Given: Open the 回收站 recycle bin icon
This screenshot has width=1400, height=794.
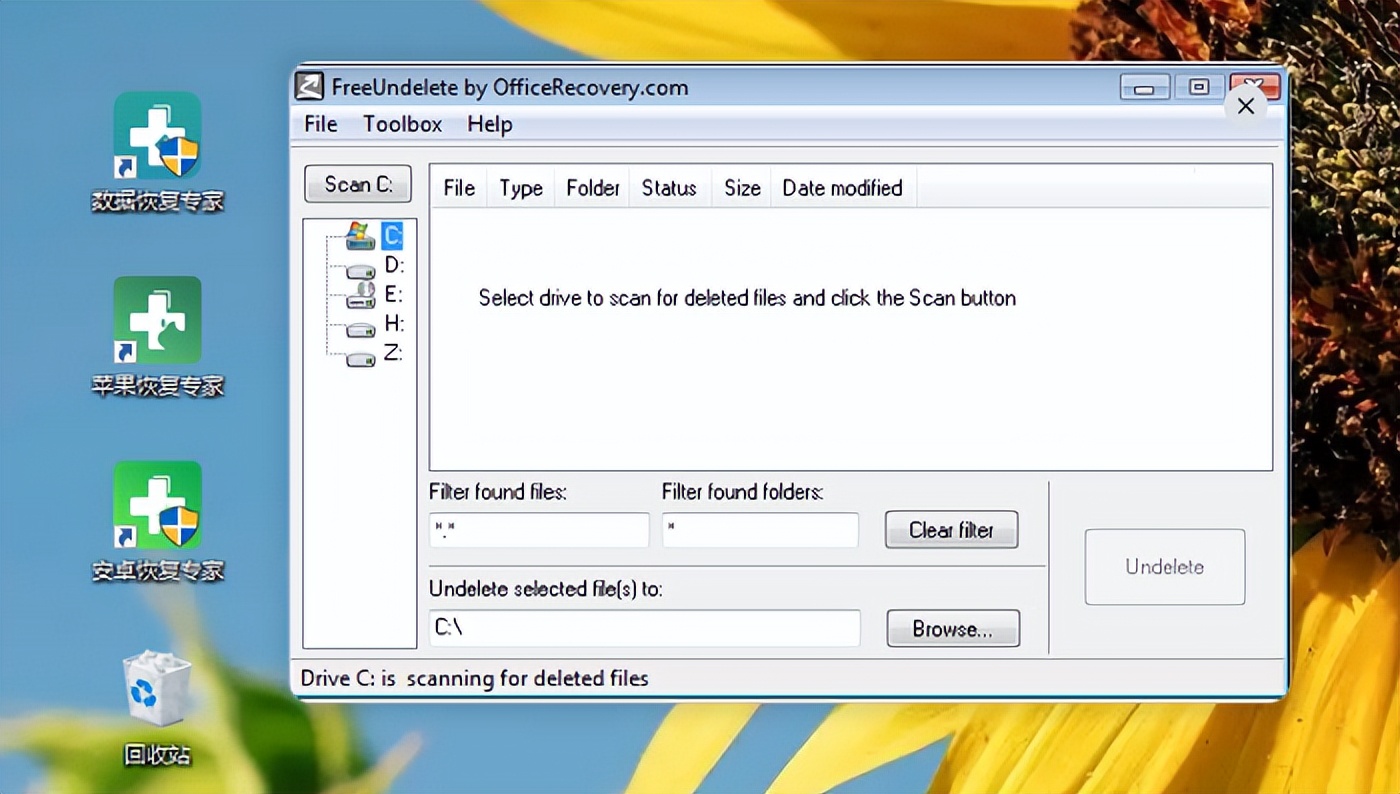Looking at the screenshot, I should pyautogui.click(x=157, y=708).
